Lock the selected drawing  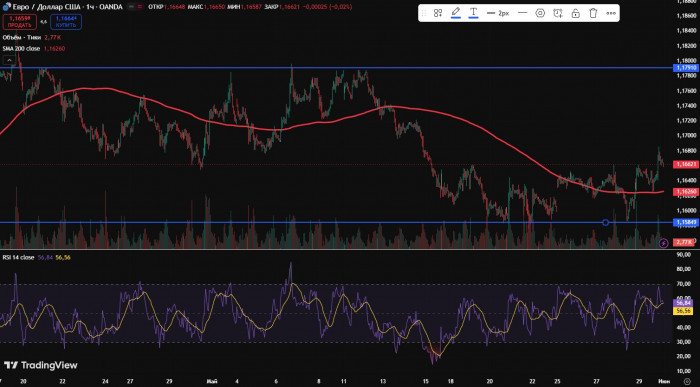[575, 13]
